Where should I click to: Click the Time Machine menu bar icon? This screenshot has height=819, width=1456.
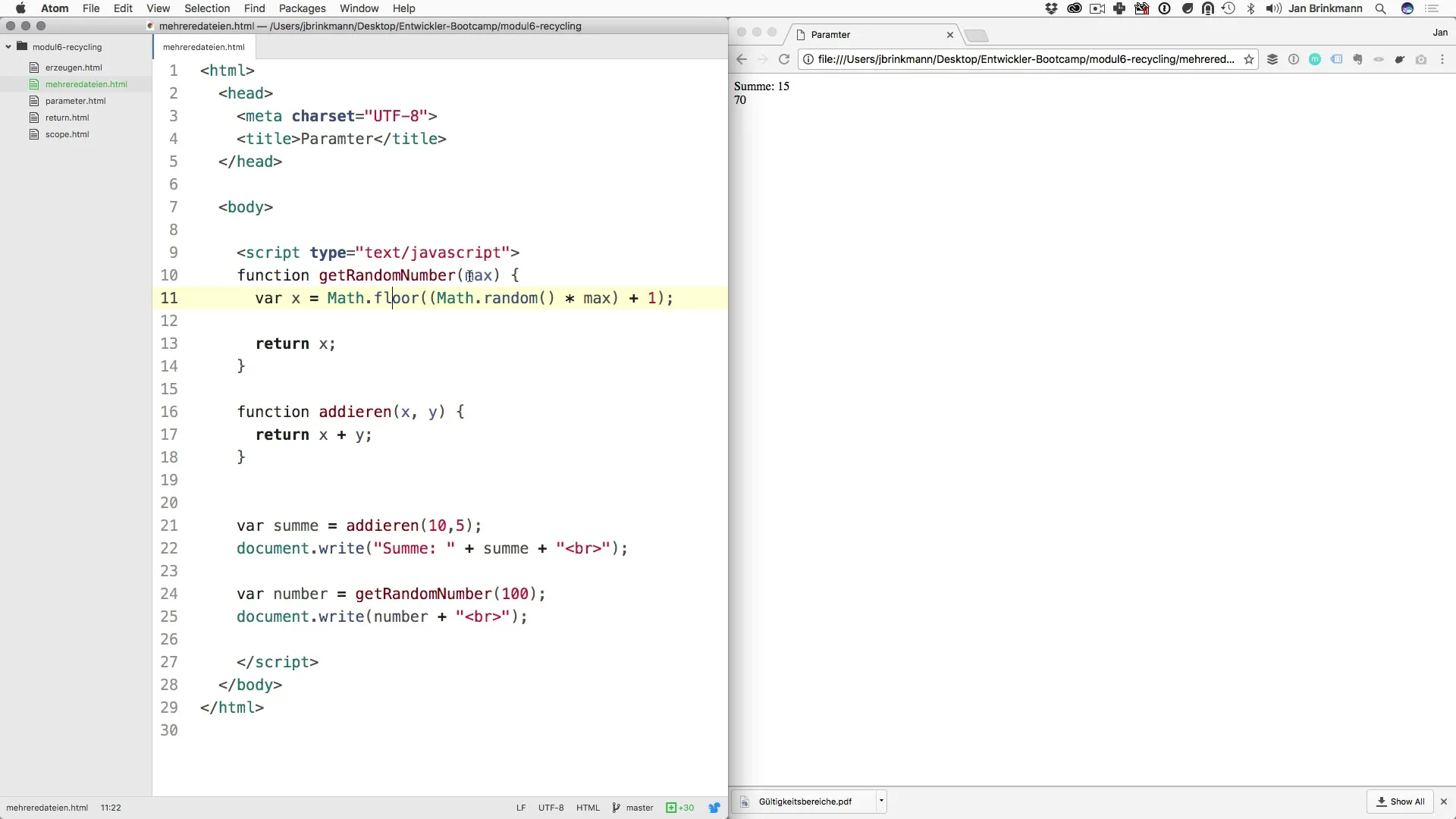[1228, 8]
